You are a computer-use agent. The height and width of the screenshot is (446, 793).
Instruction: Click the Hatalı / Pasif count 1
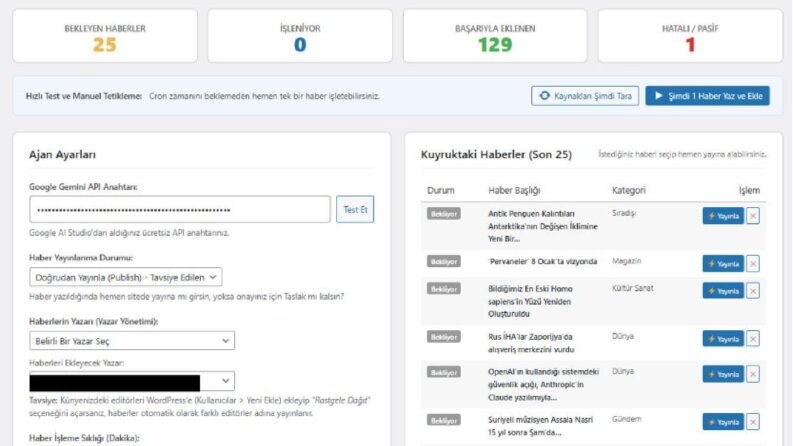[690, 45]
